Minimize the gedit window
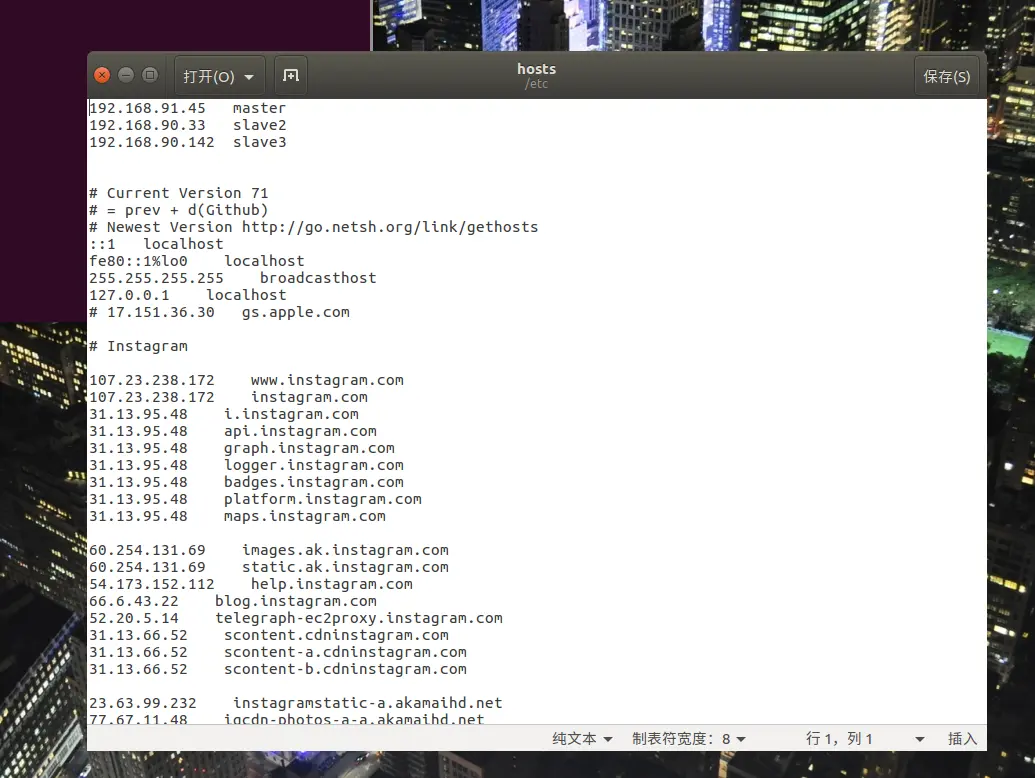 pyautogui.click(x=126, y=75)
